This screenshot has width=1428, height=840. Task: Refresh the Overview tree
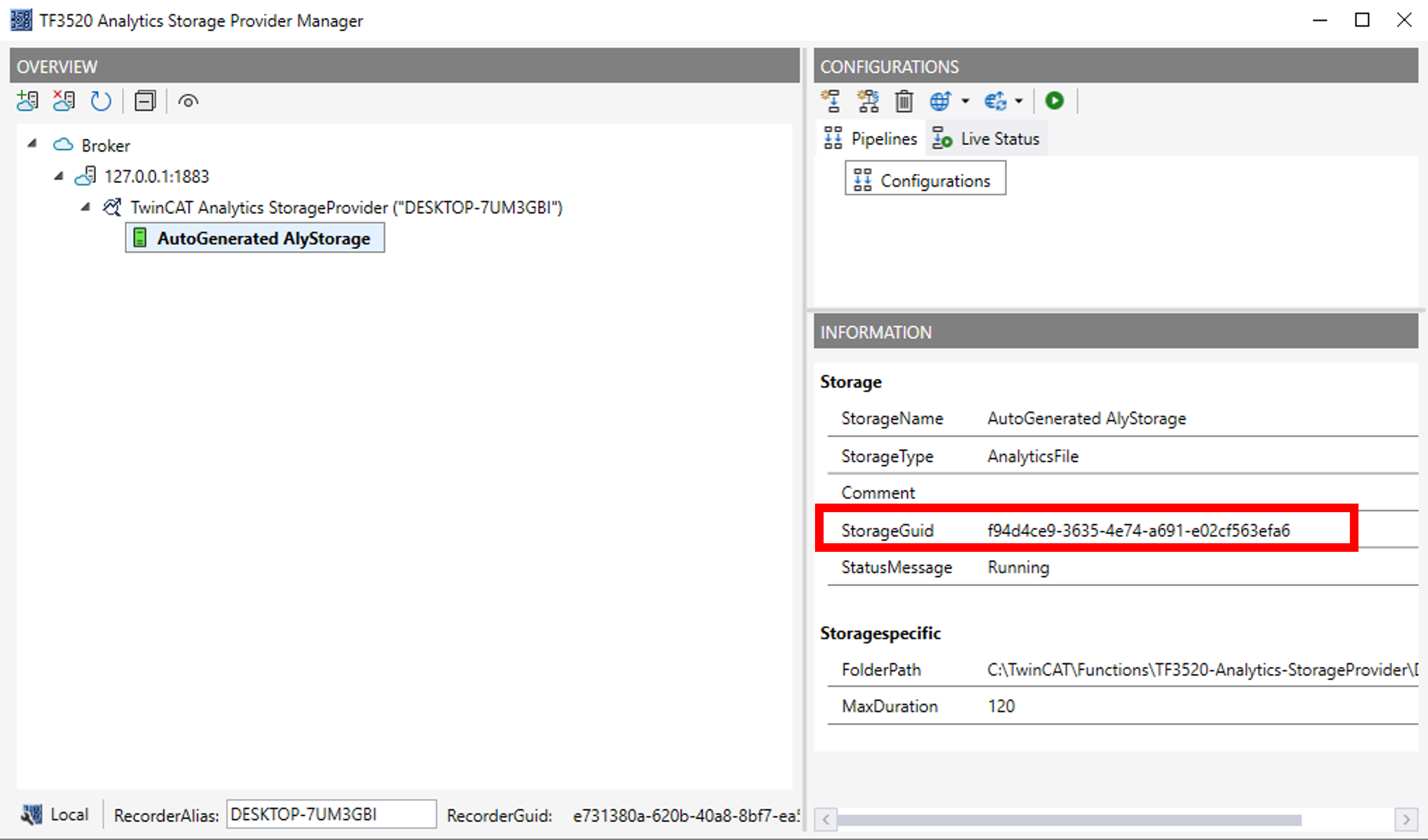click(x=101, y=101)
